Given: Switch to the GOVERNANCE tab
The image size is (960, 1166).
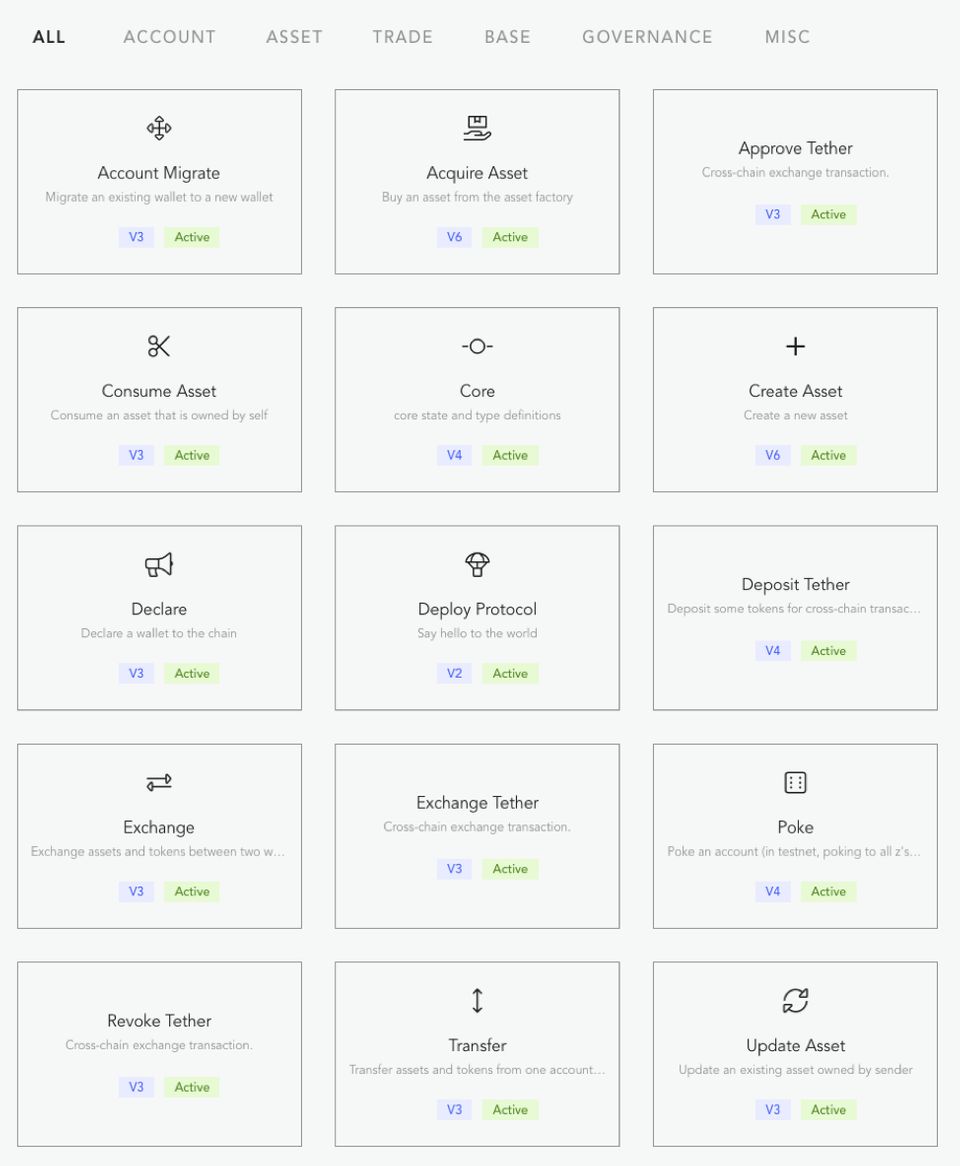Looking at the screenshot, I should 647,37.
